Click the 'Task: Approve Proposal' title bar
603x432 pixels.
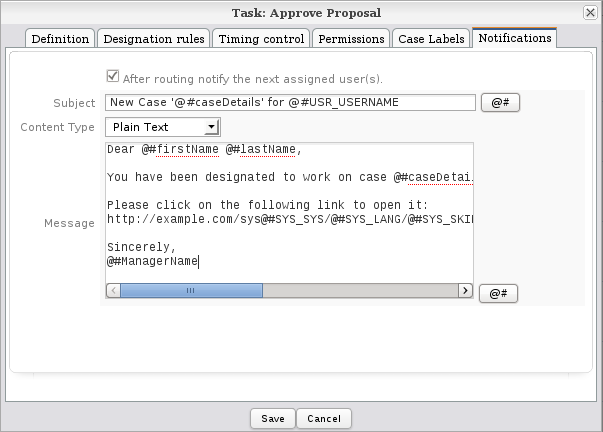point(300,12)
